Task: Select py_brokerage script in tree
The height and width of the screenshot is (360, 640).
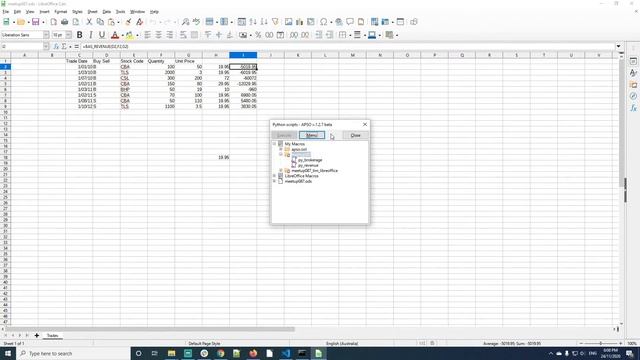Action: click(x=310, y=160)
